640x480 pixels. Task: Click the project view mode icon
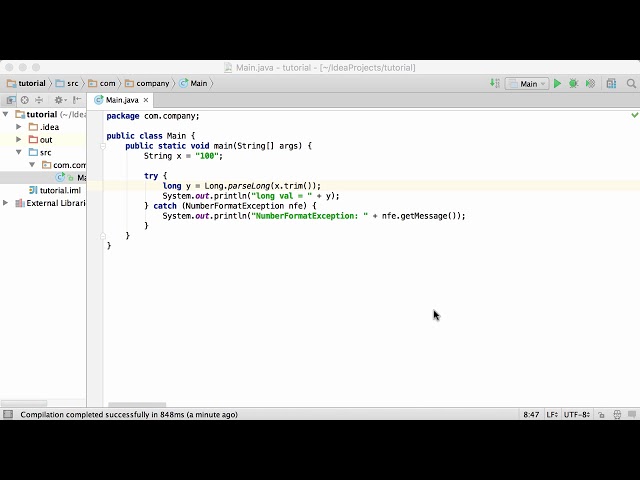11,100
